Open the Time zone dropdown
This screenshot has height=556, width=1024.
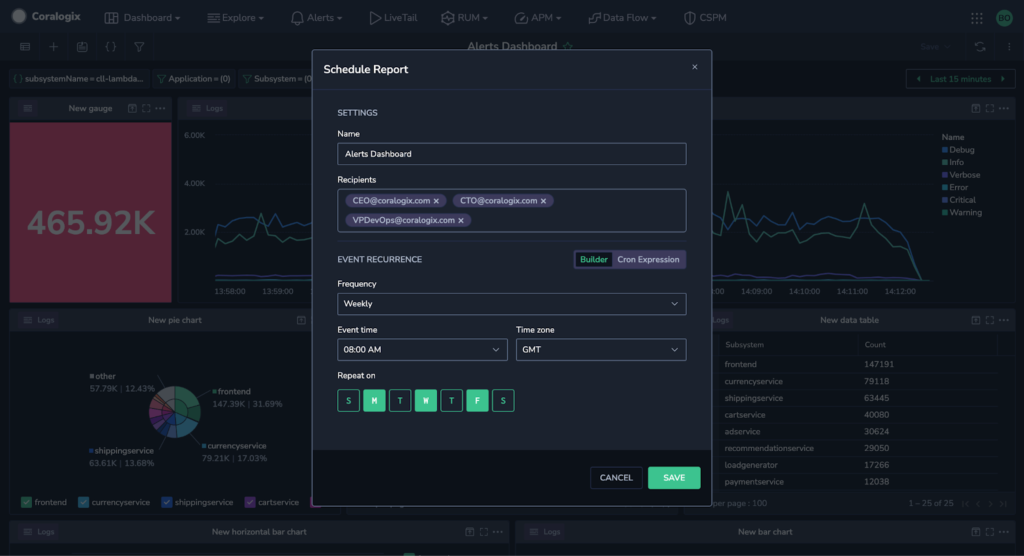pos(601,350)
